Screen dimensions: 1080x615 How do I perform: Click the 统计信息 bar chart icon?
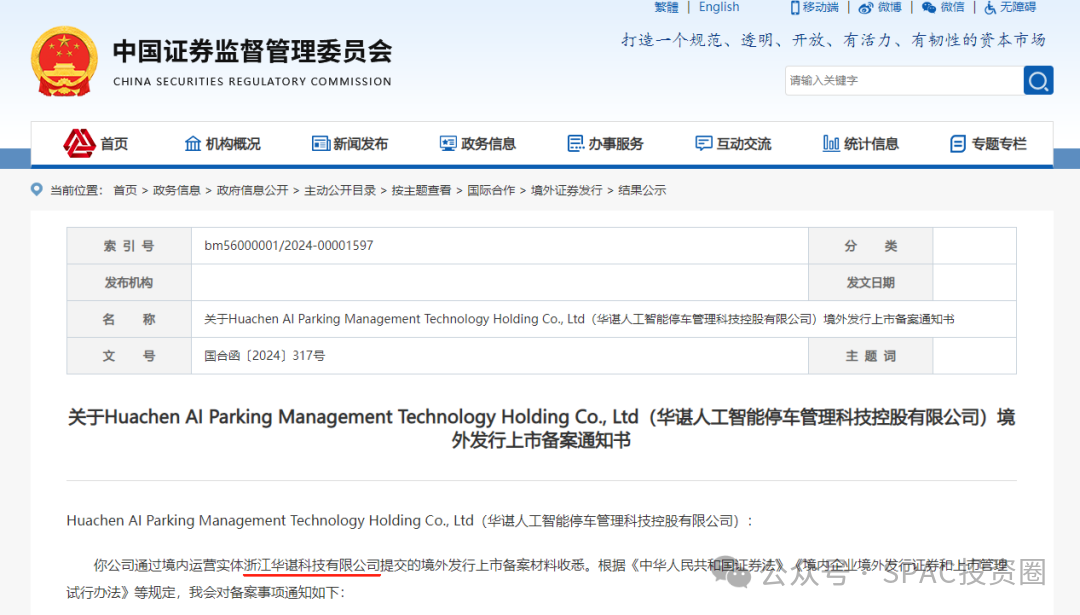pyautogui.click(x=831, y=143)
